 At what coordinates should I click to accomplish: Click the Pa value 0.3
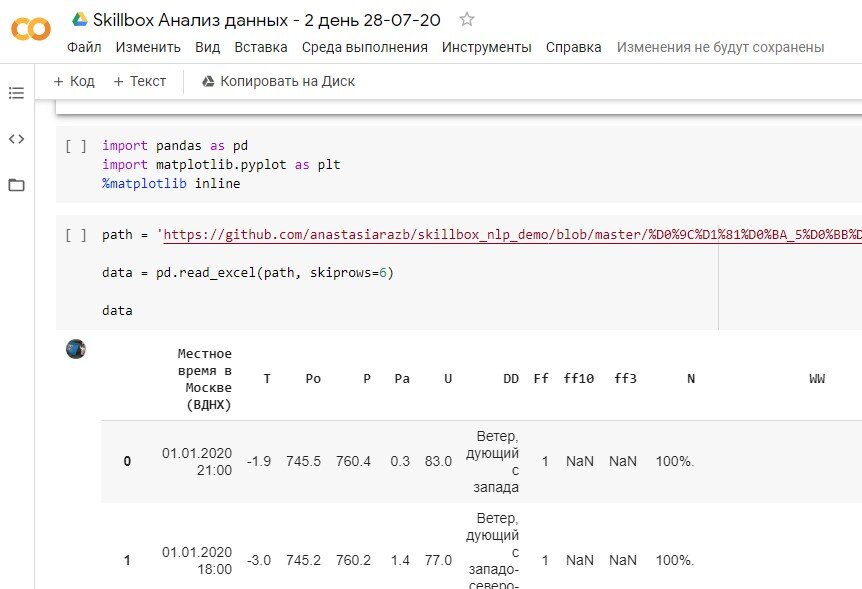400,461
